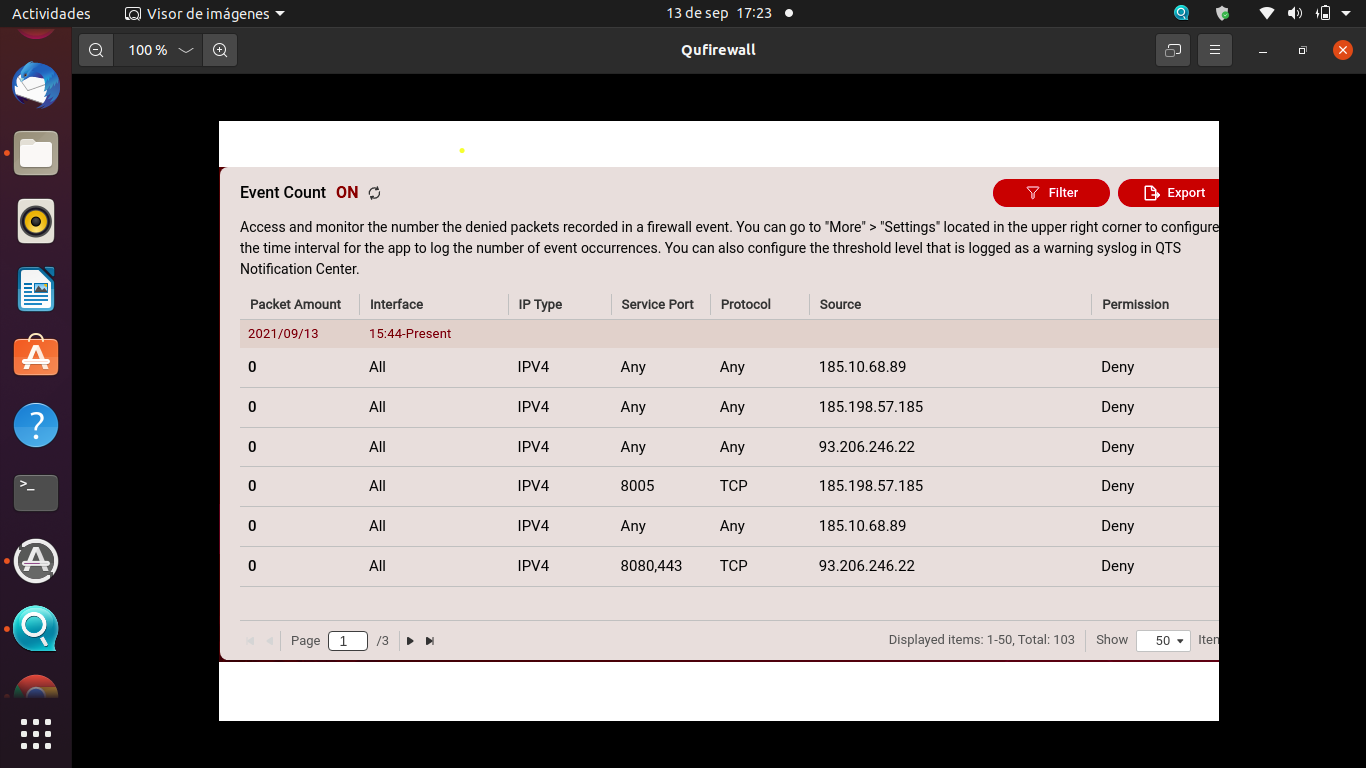Click the clock showing 13 de sep
Viewport: 1366px width, 768px height.
[x=718, y=14]
